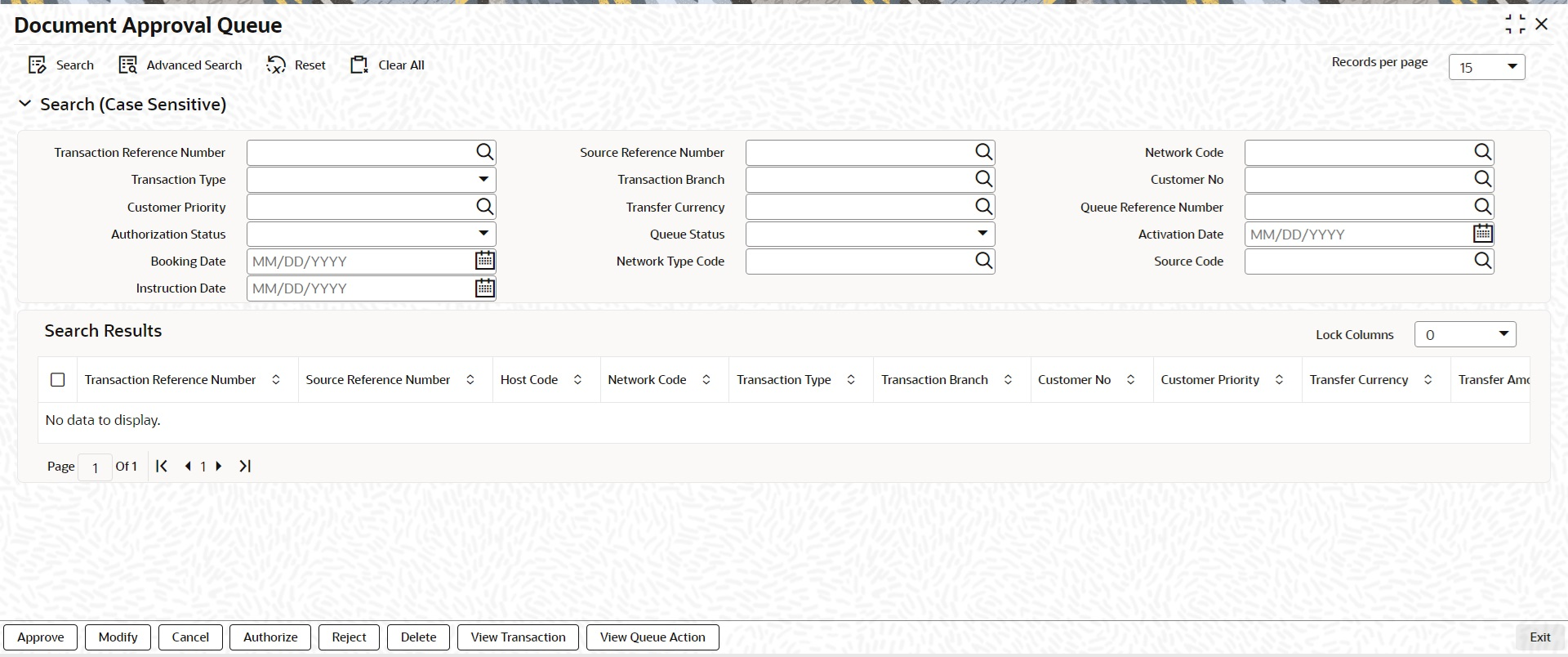Image resolution: width=1568 pixels, height=657 pixels.
Task: Focus the Page number input
Action: (x=95, y=467)
